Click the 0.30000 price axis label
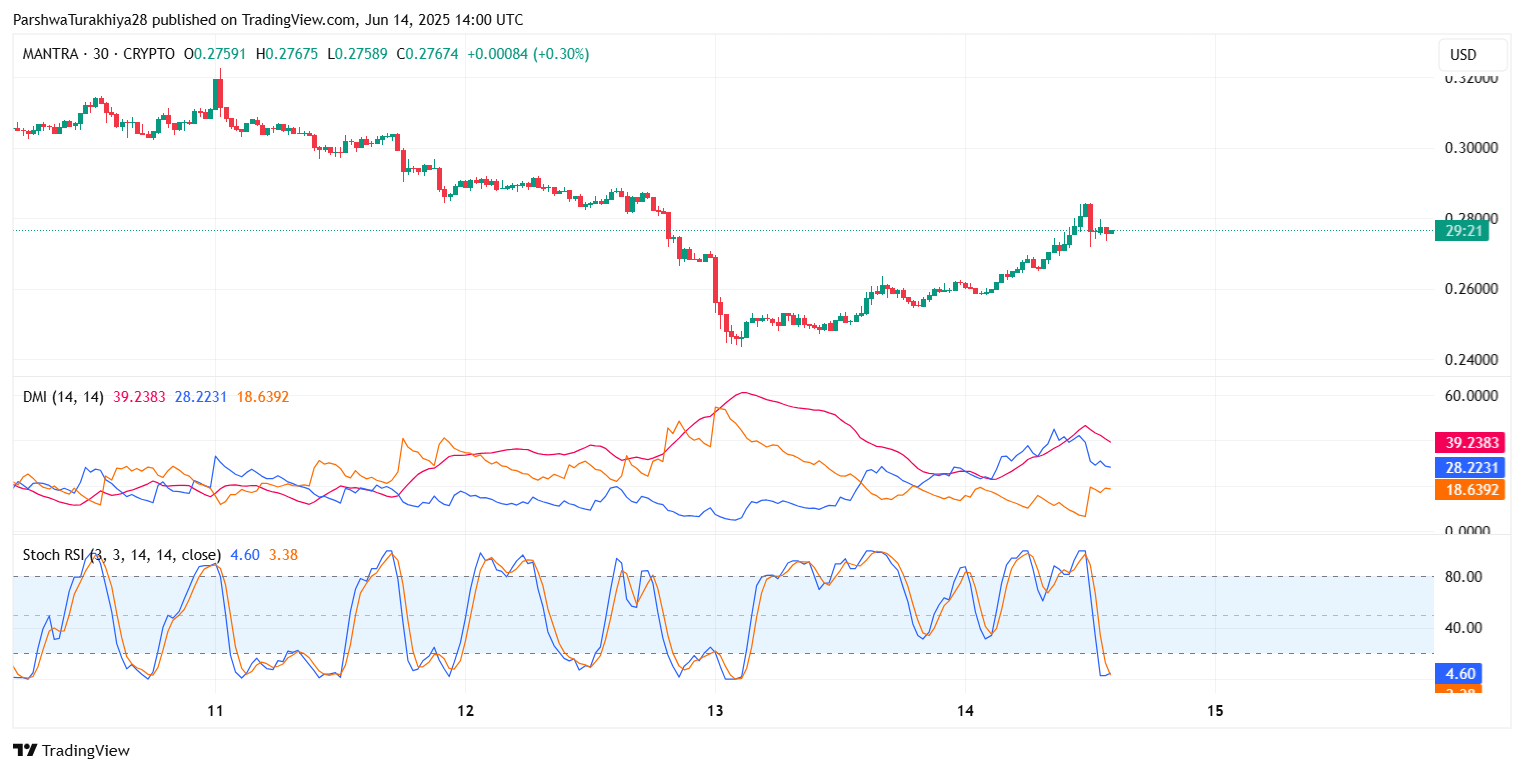The width and height of the screenshot is (1524, 772). pos(1472,148)
